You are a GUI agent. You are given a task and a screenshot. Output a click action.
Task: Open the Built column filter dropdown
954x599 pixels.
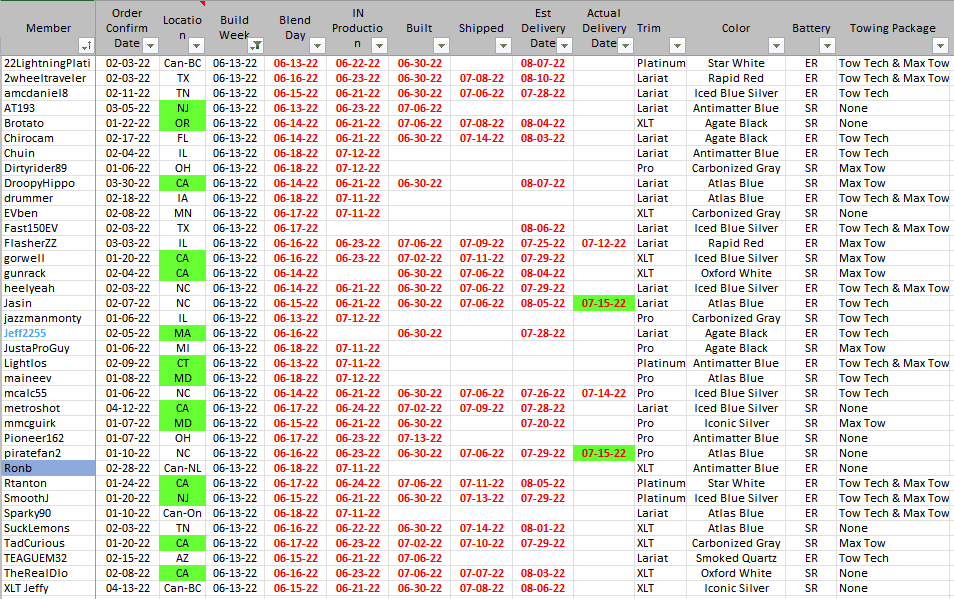tap(440, 46)
